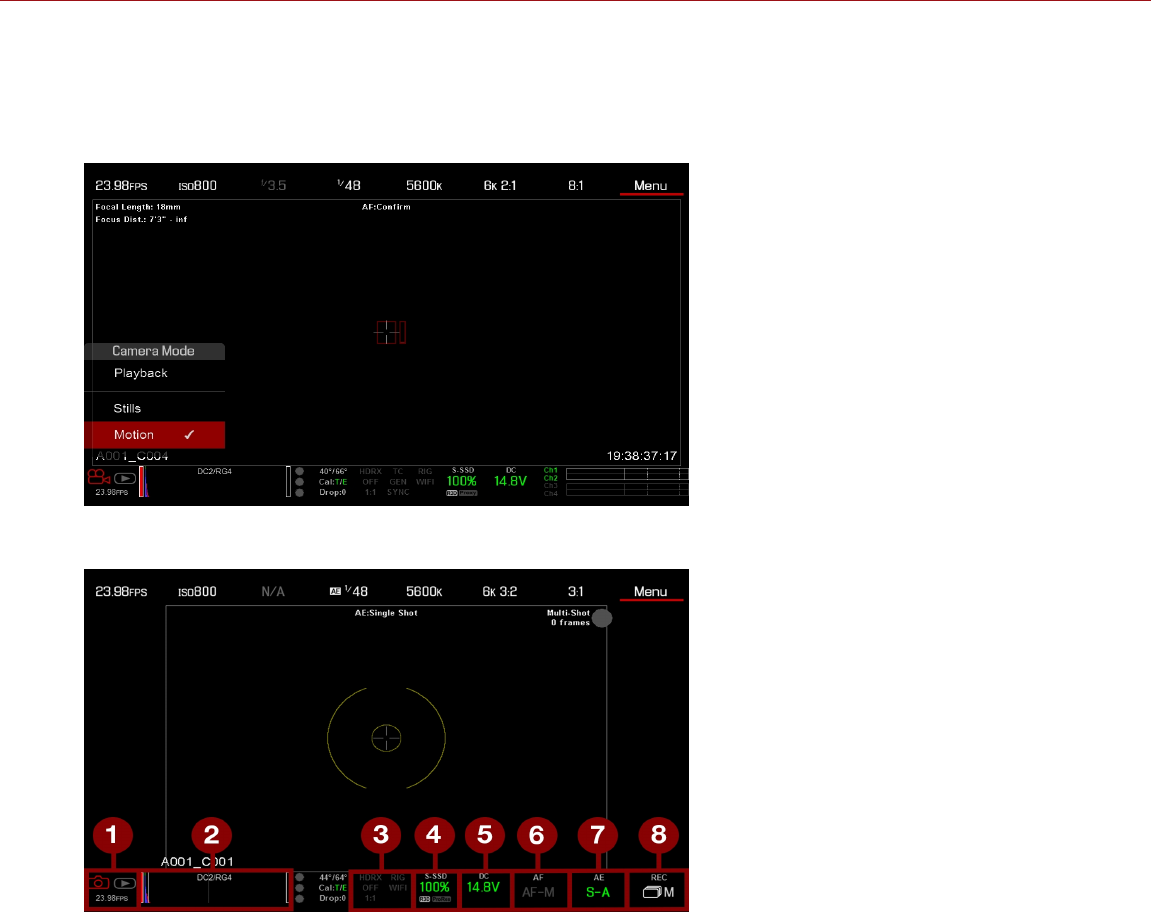
Task: Tap the A001_C001 clip name
Action: (x=197, y=862)
